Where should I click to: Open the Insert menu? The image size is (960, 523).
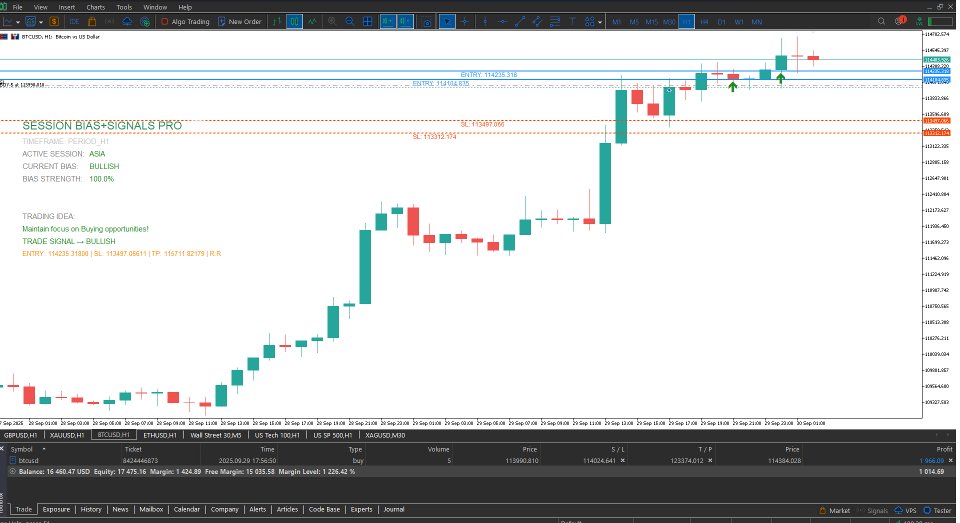67,7
